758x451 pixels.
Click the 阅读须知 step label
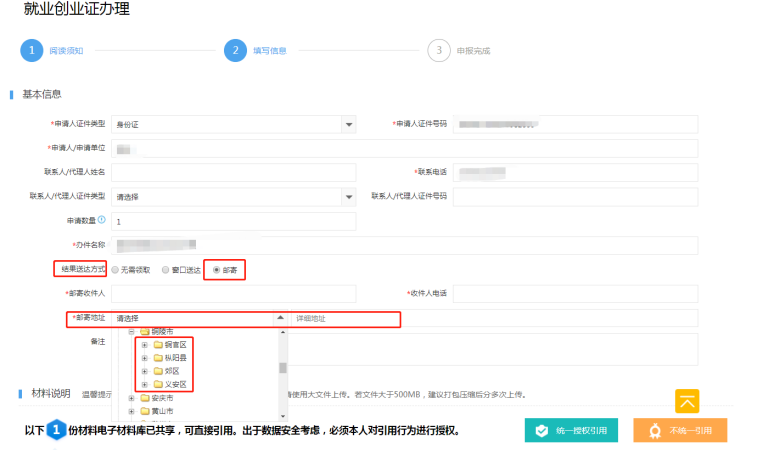pos(66,51)
